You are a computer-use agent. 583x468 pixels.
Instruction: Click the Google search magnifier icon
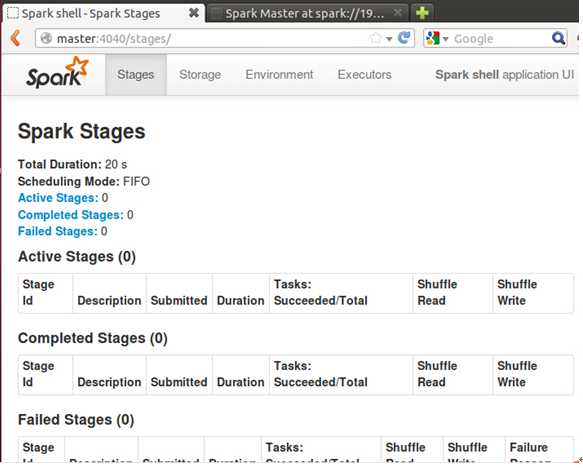pyautogui.click(x=558, y=38)
